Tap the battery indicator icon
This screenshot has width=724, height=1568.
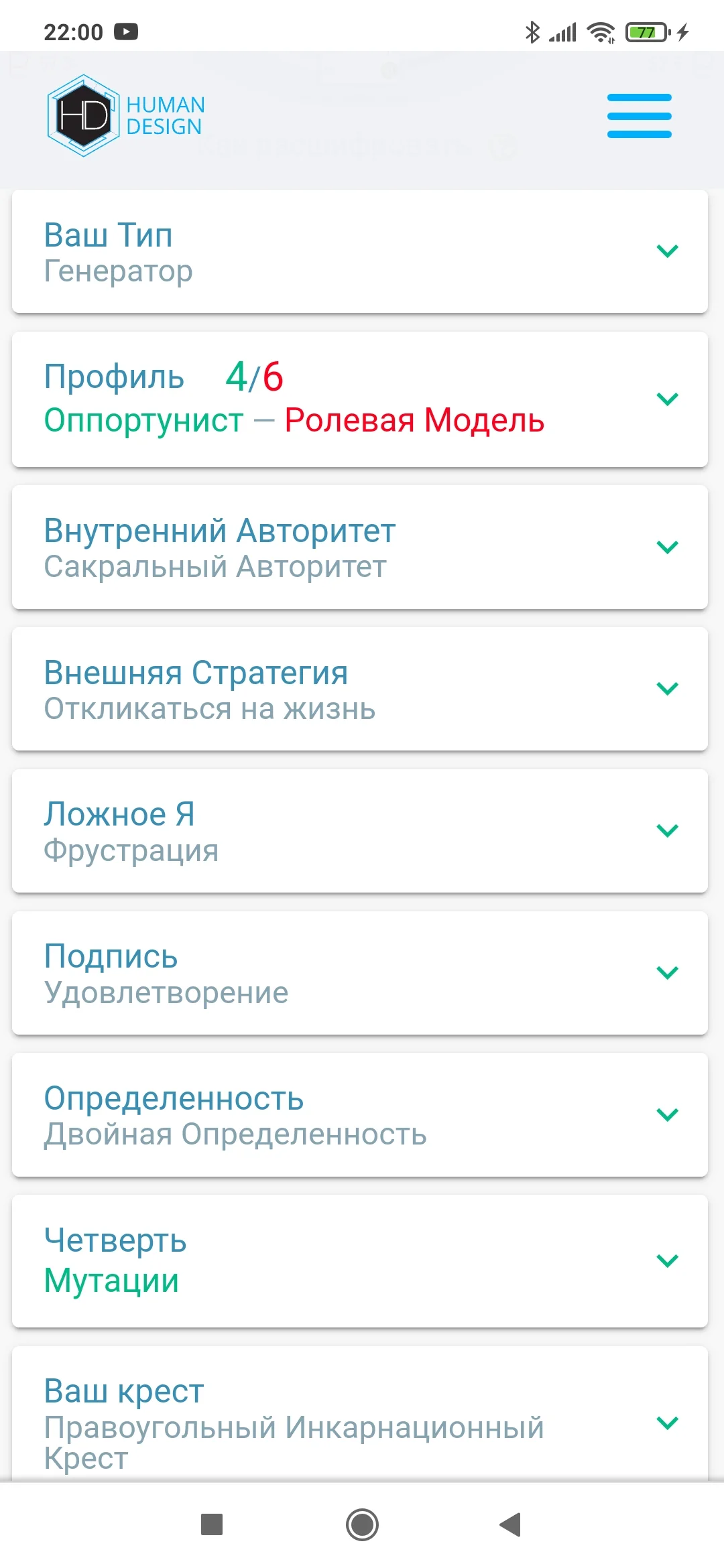648,32
